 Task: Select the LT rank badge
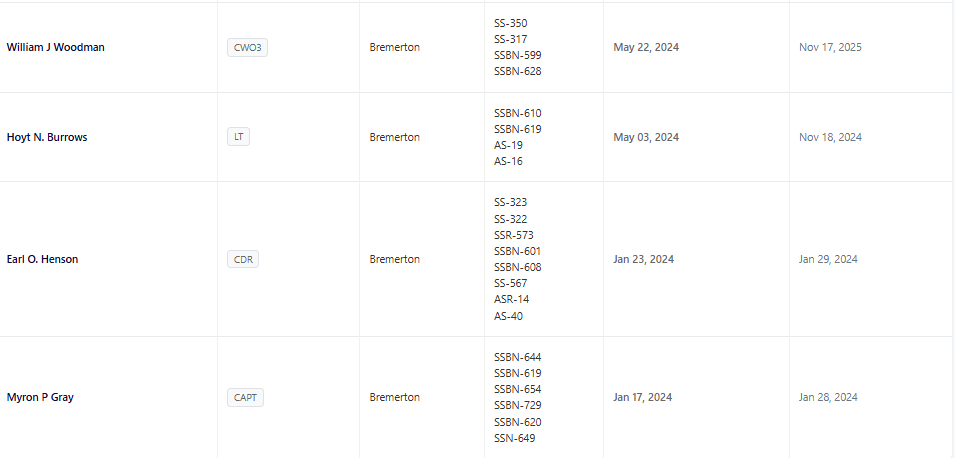point(238,137)
